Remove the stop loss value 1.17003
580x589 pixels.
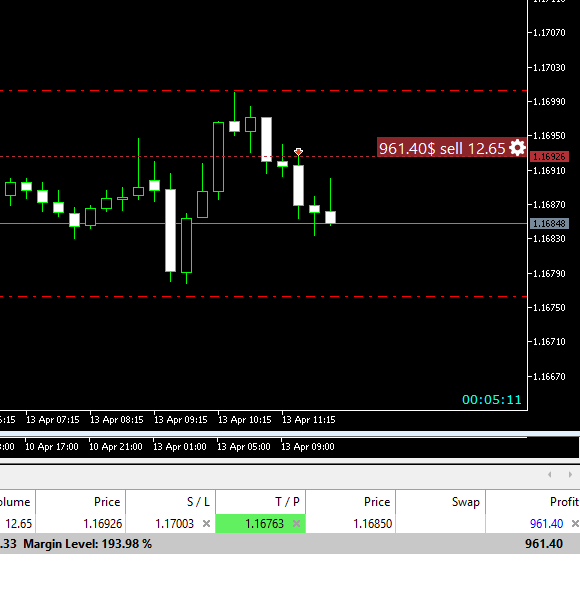pos(206,523)
